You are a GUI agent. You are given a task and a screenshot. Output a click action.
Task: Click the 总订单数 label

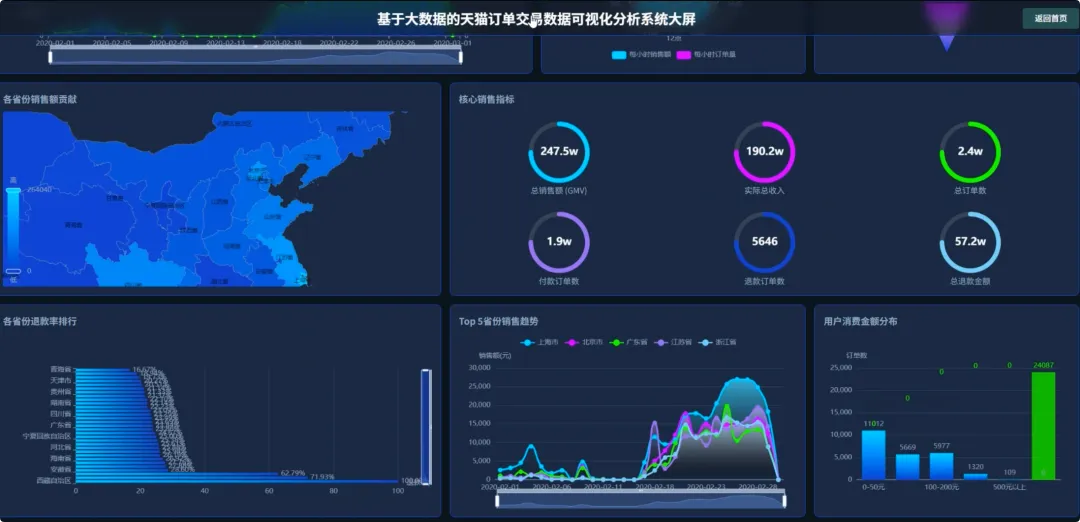pos(970,191)
